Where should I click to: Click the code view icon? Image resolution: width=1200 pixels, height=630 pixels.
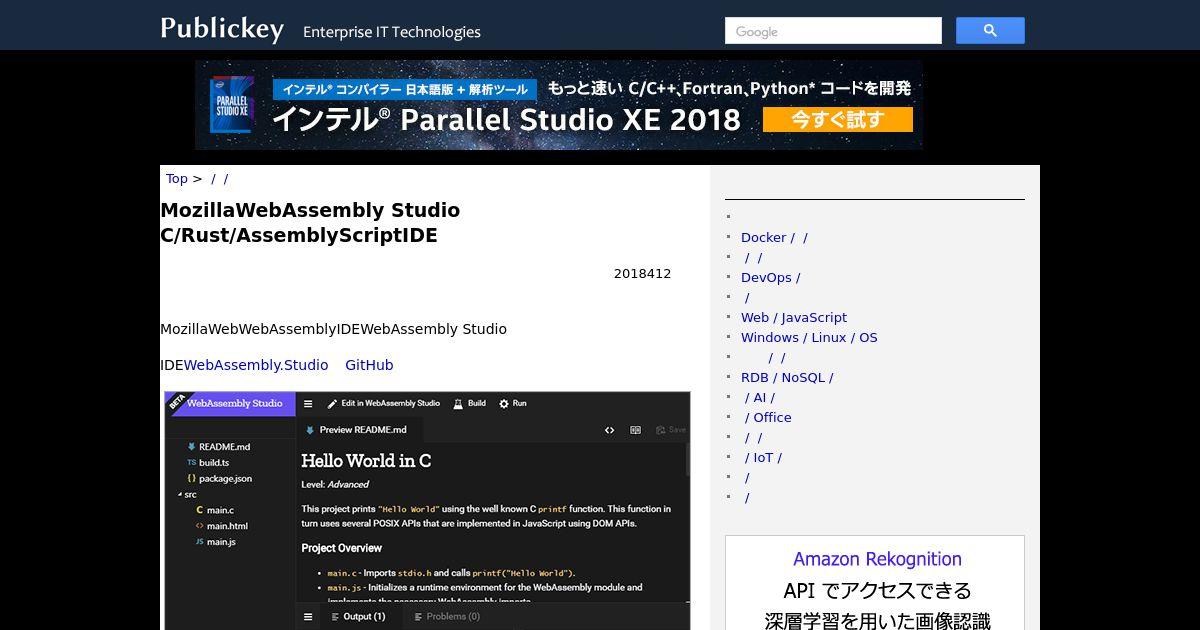click(609, 430)
